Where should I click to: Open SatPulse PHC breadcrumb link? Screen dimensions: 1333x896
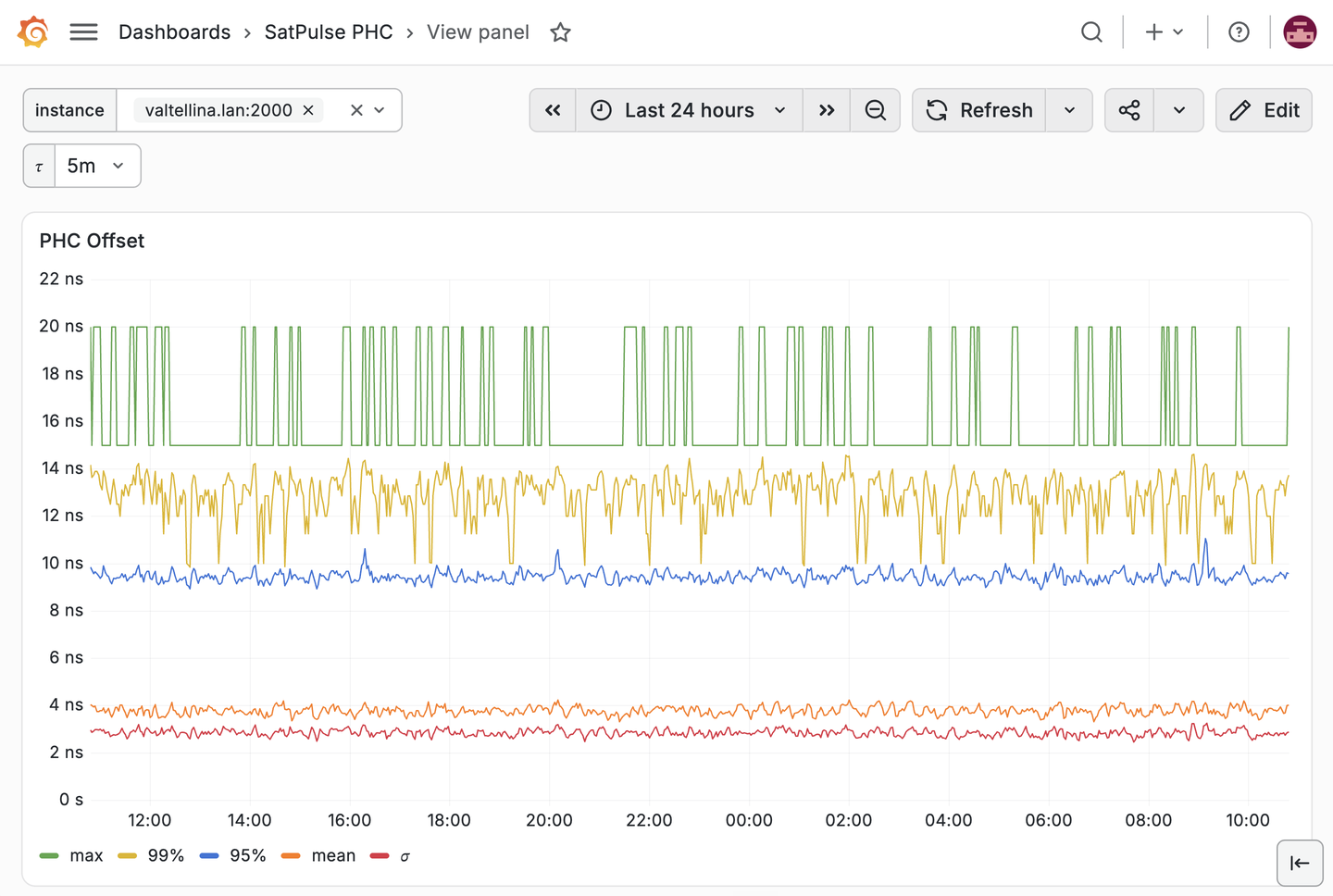click(329, 32)
